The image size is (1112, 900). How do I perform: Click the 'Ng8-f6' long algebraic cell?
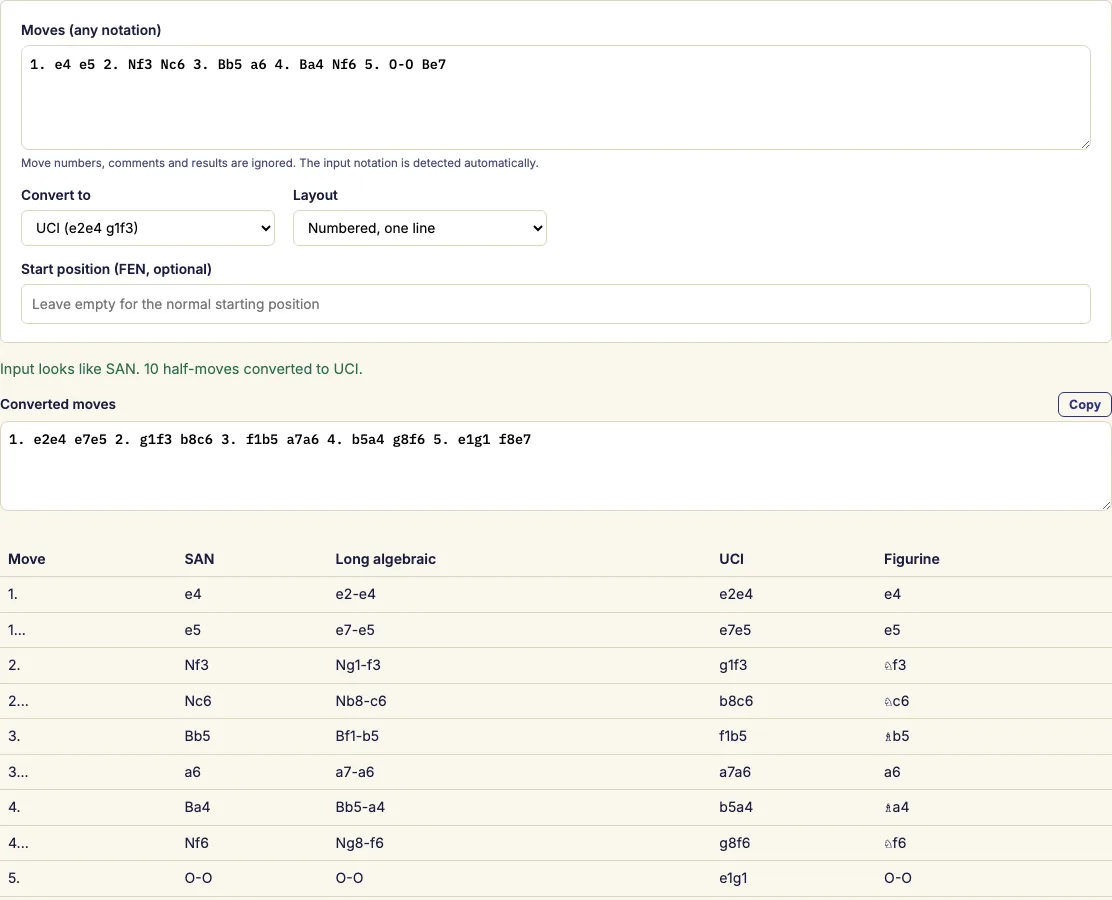(x=360, y=843)
